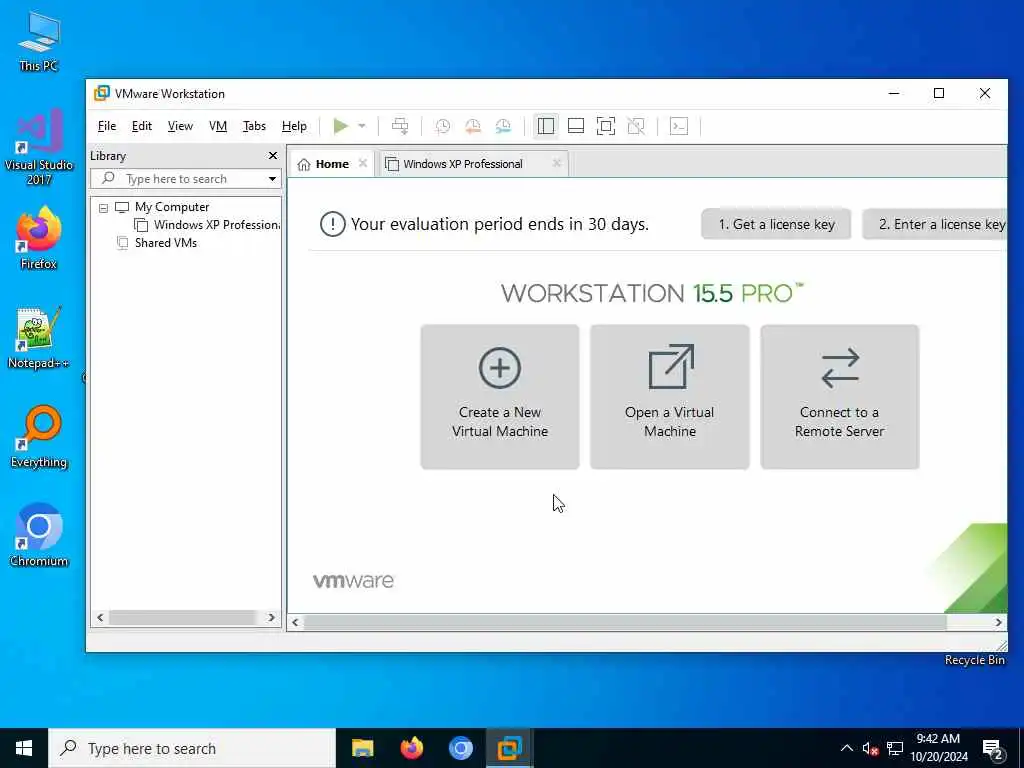Click the green Power On play button

coord(340,126)
